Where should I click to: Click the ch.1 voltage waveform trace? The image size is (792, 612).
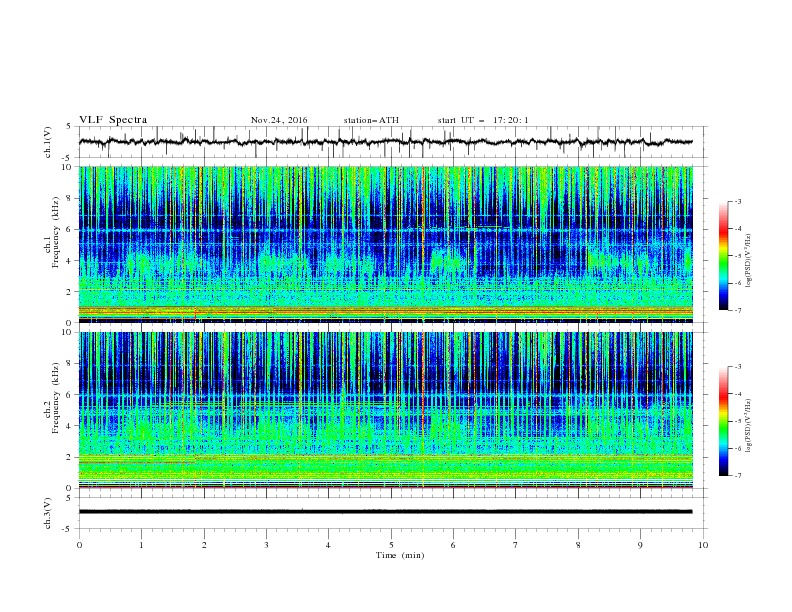[386, 142]
